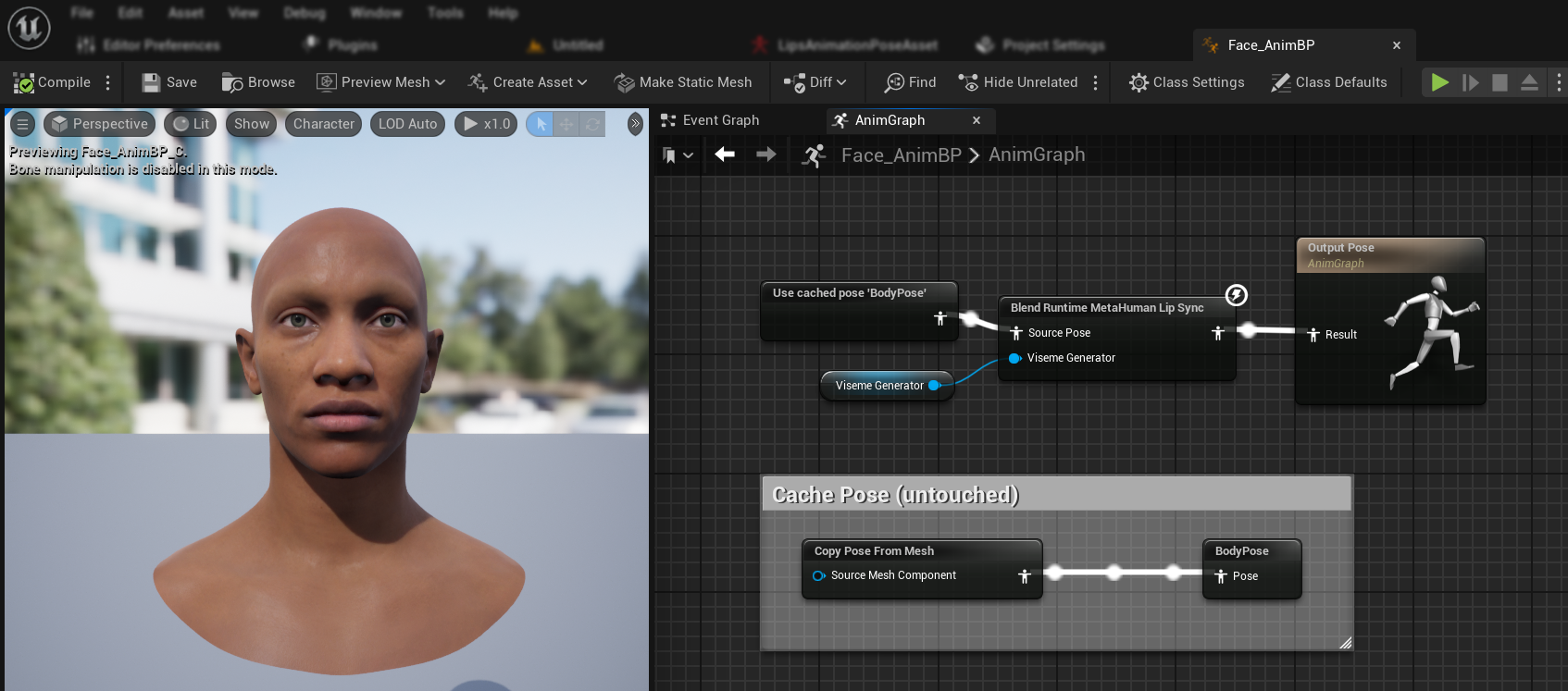This screenshot has width=1568, height=691.
Task: Expand the Preview Mesh dropdown
Action: [381, 82]
